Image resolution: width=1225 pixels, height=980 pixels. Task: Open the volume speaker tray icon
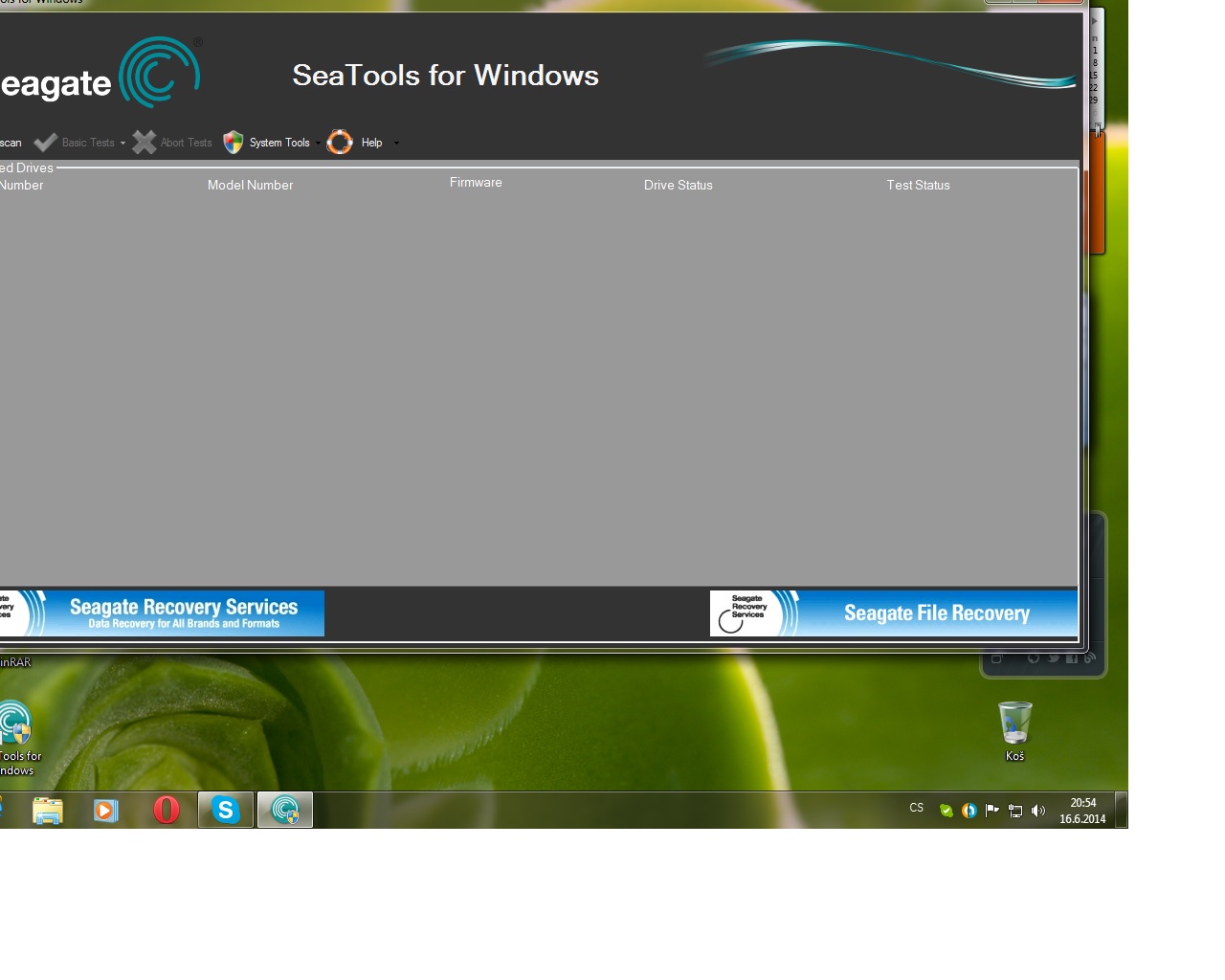click(1038, 811)
